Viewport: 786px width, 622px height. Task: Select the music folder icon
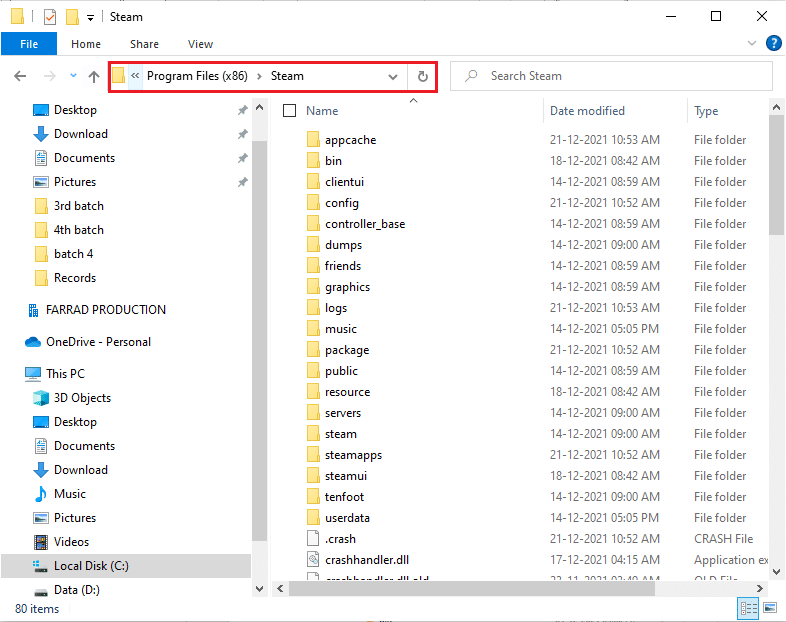point(313,329)
